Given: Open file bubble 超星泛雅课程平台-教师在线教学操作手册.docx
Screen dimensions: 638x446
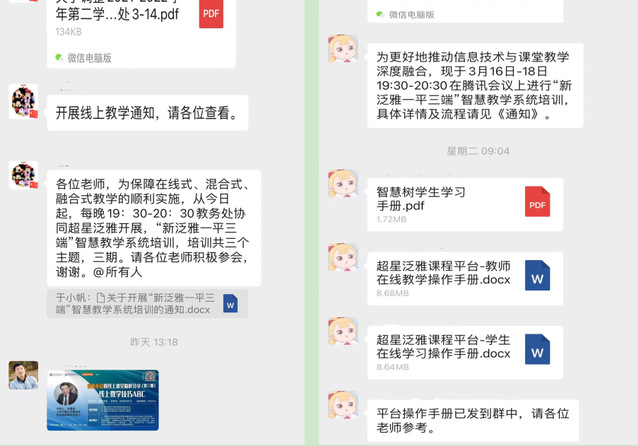Looking at the screenshot, I should (x=465, y=278).
